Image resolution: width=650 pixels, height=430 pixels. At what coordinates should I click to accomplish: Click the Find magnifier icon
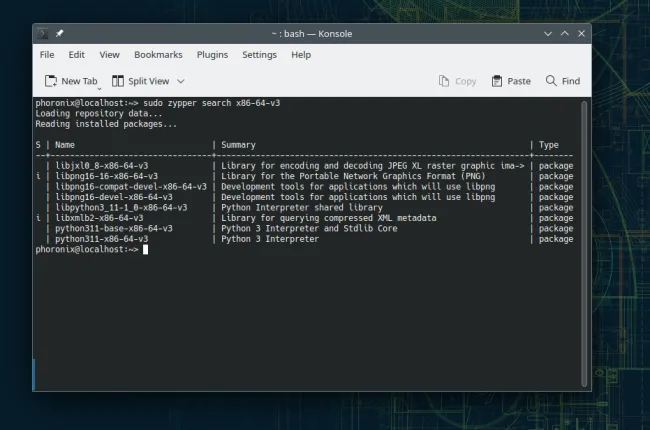point(551,80)
